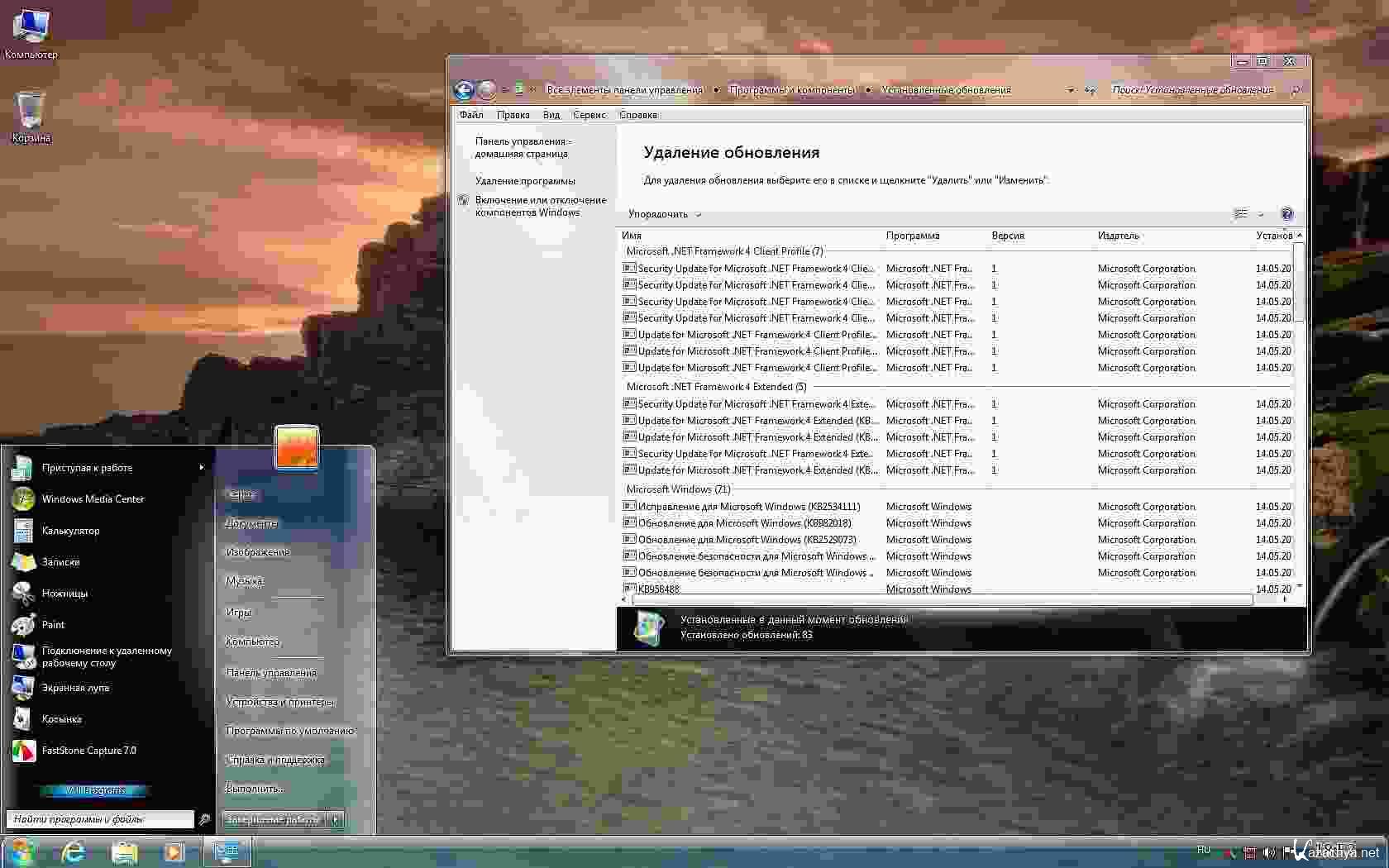Open the Упорядочить dropdown
Viewport: 1389px width, 868px height.
pyautogui.click(x=664, y=214)
